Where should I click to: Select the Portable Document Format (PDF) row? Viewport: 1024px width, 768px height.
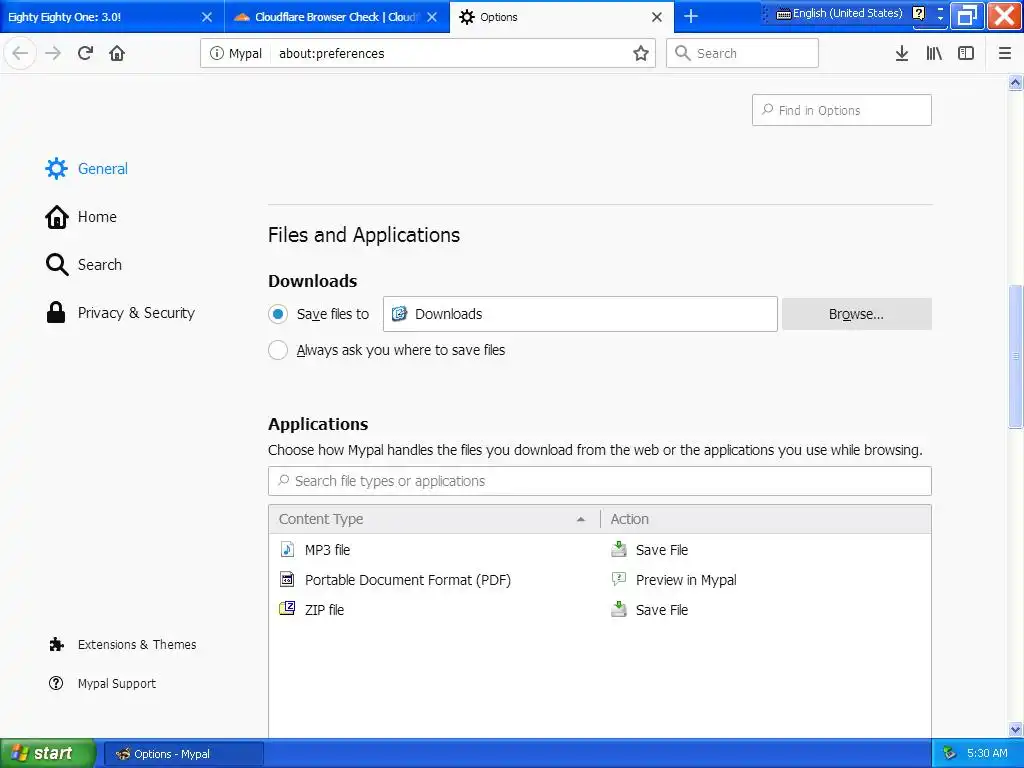(600, 580)
